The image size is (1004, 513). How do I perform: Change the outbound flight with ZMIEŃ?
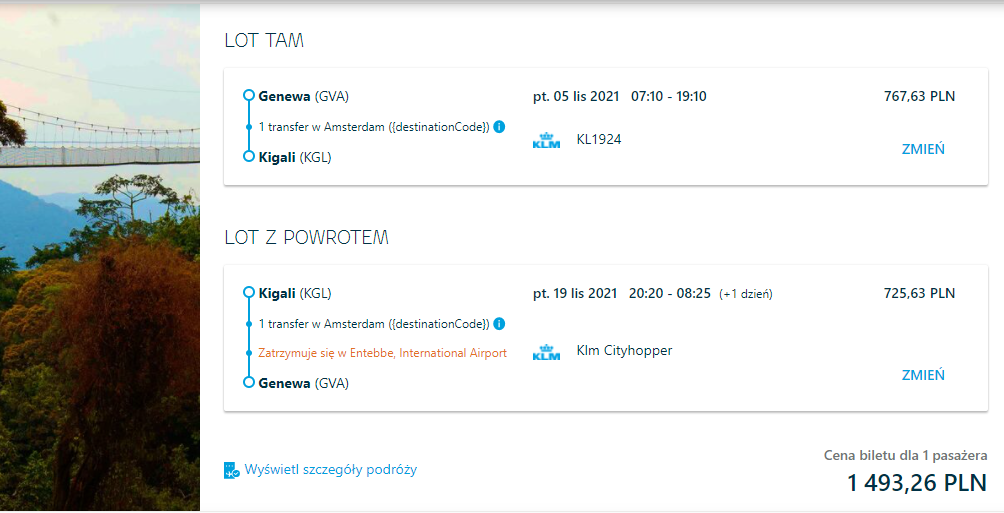coord(923,149)
